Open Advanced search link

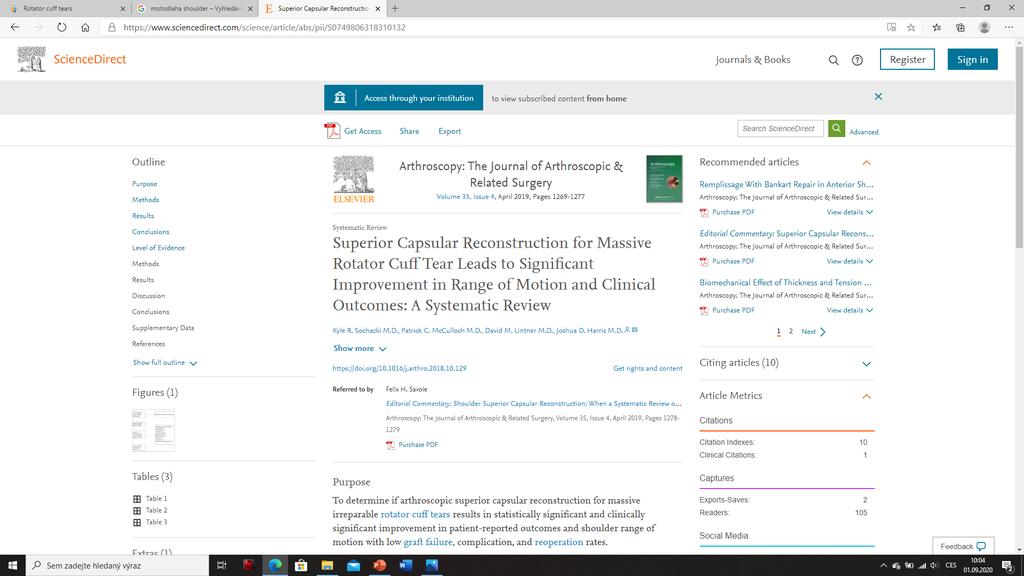coord(863,132)
